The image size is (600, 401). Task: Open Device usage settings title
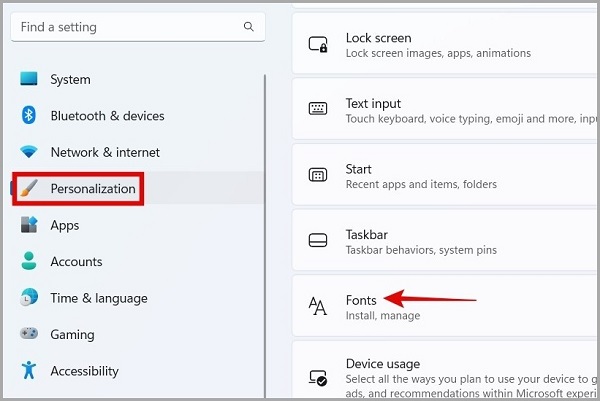pyautogui.click(x=383, y=364)
